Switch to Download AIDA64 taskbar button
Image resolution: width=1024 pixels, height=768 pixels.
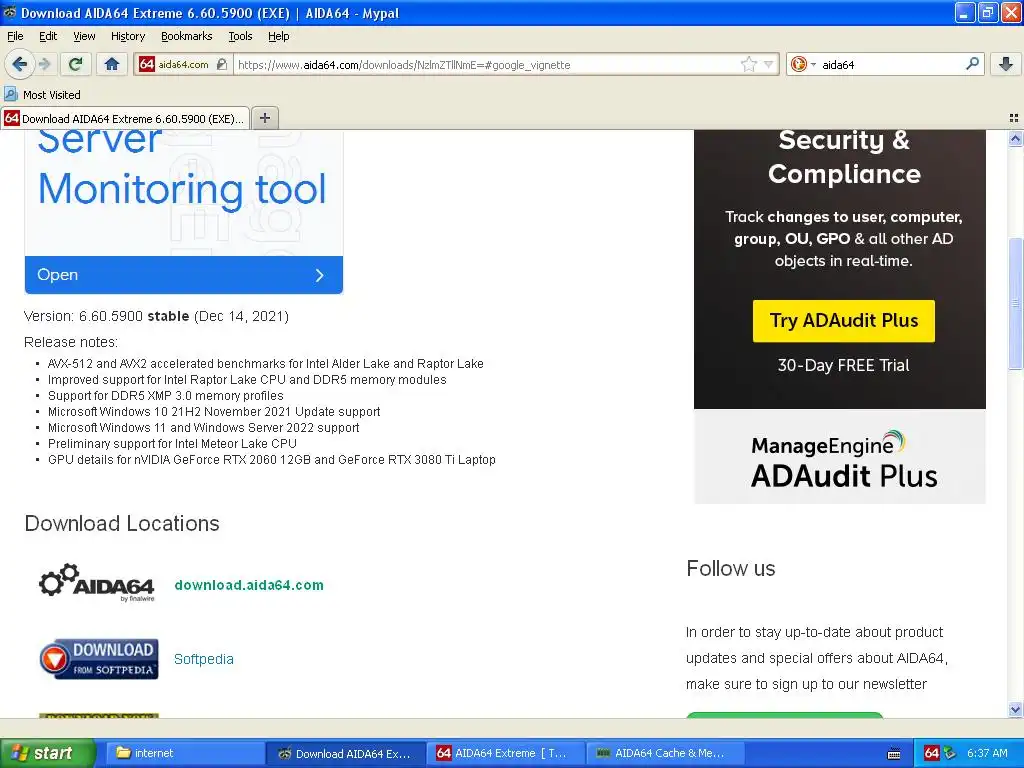(x=345, y=753)
